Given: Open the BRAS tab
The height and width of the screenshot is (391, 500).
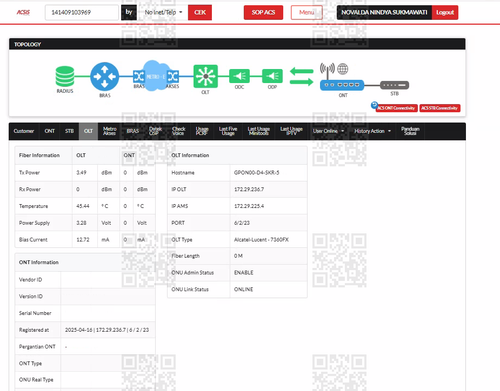Looking at the screenshot, I should click(x=133, y=131).
